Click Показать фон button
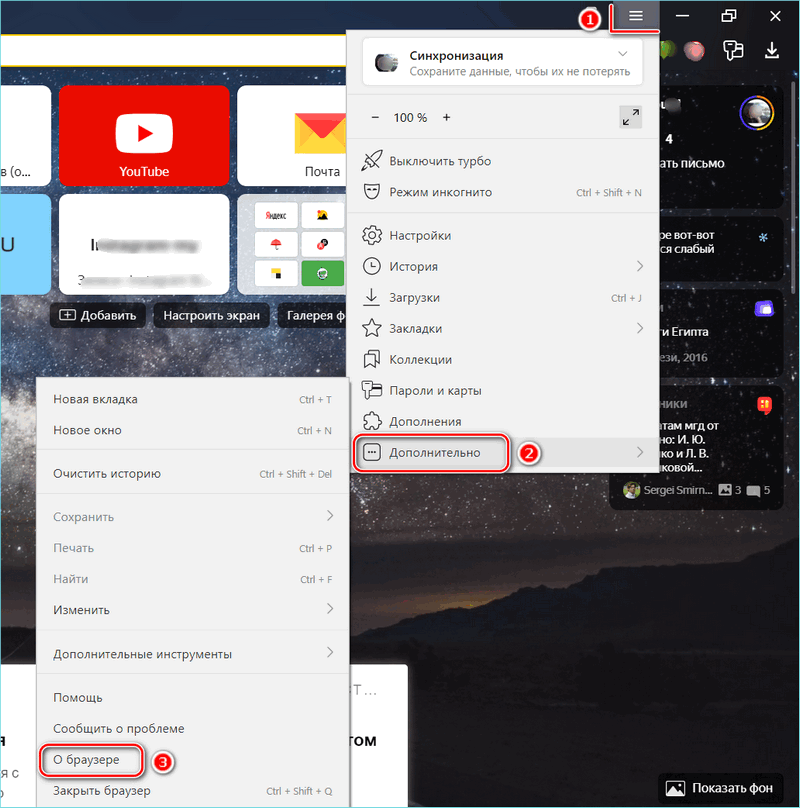800x808 pixels. click(x=720, y=787)
